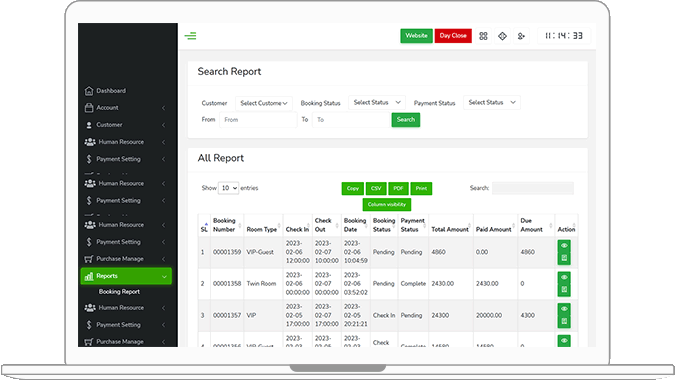Viewport: 675px width, 380px height.
Task: Click the add-user icon in top bar
Action: point(521,36)
